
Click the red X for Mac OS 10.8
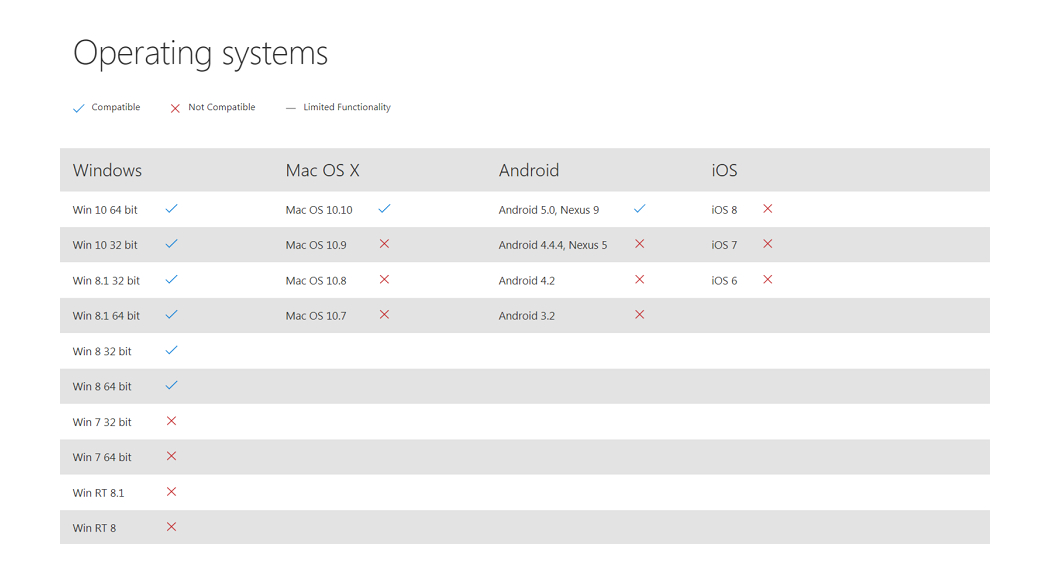384,279
